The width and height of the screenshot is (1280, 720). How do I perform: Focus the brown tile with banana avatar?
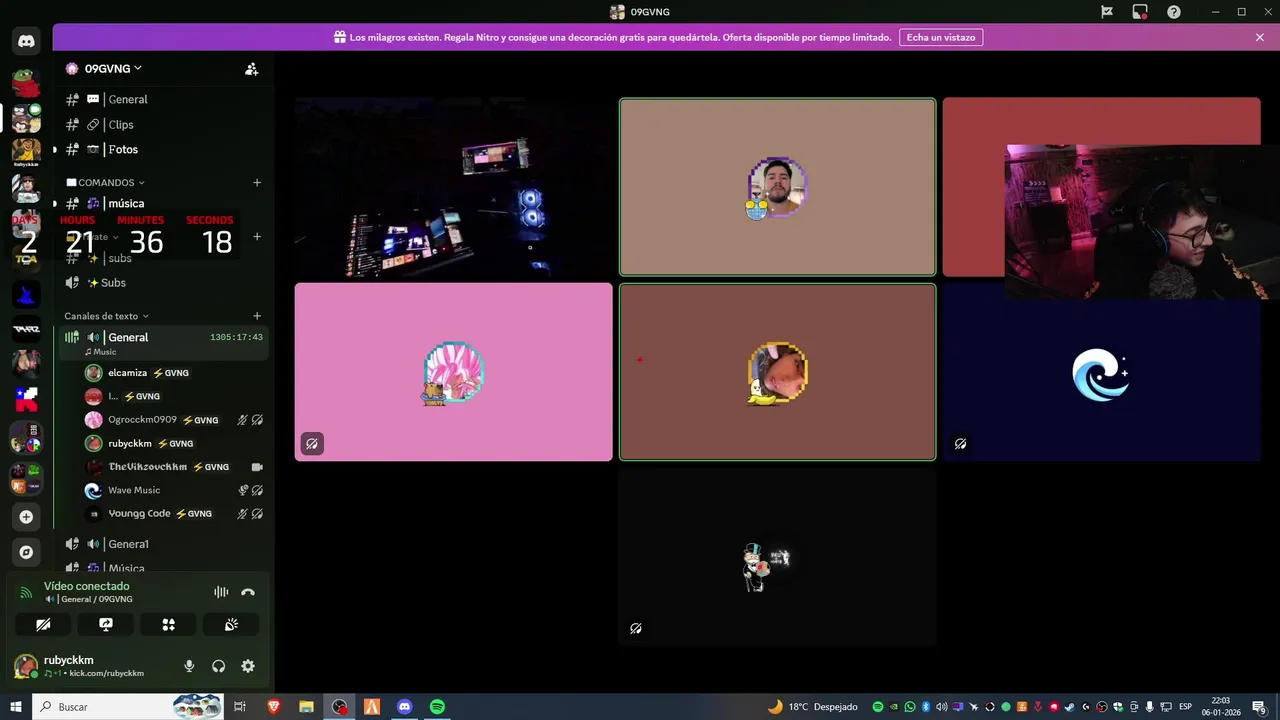[x=777, y=372]
